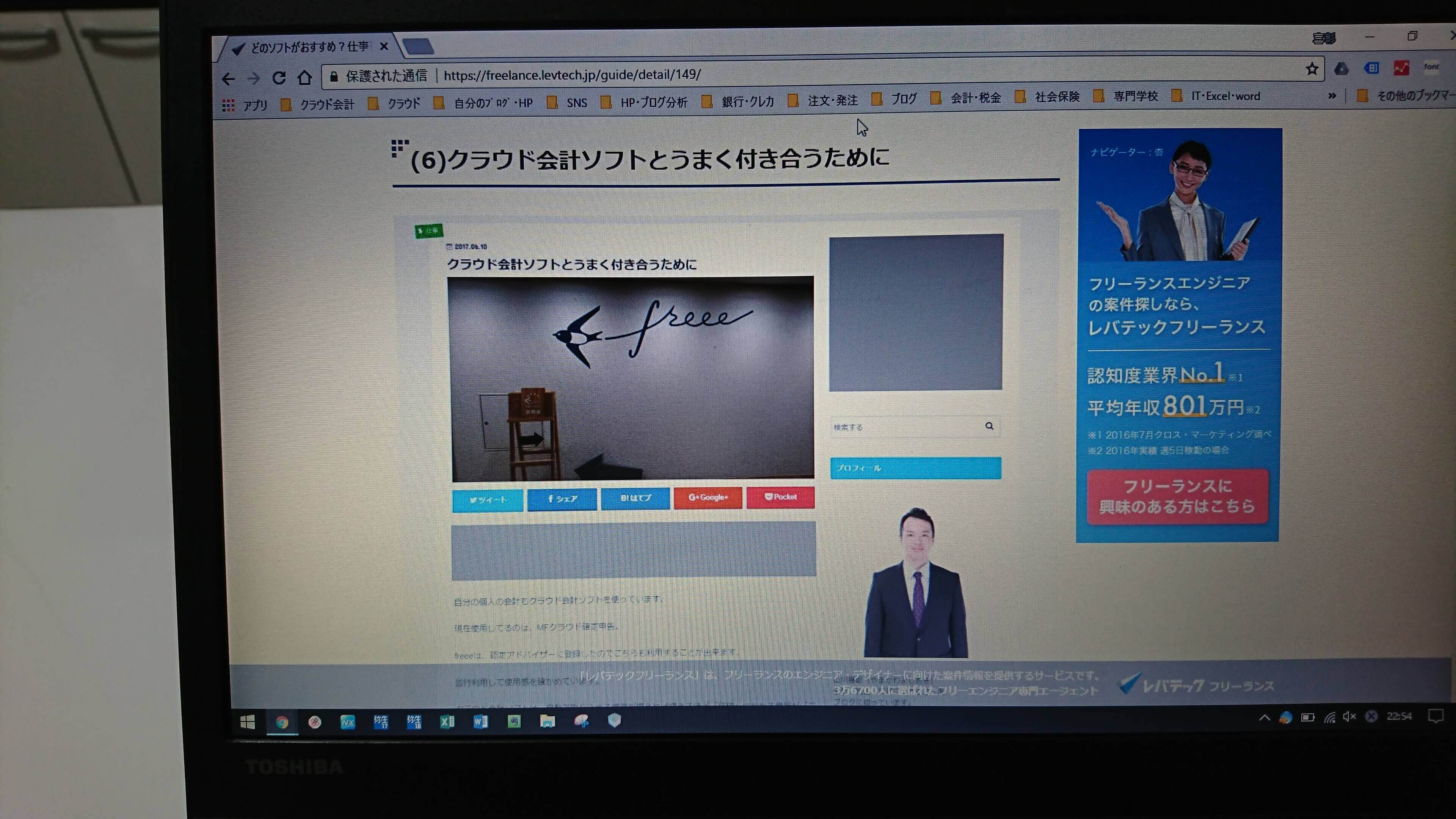The image size is (1456, 819).
Task: Open the Windows Start menu
Action: pos(248,722)
